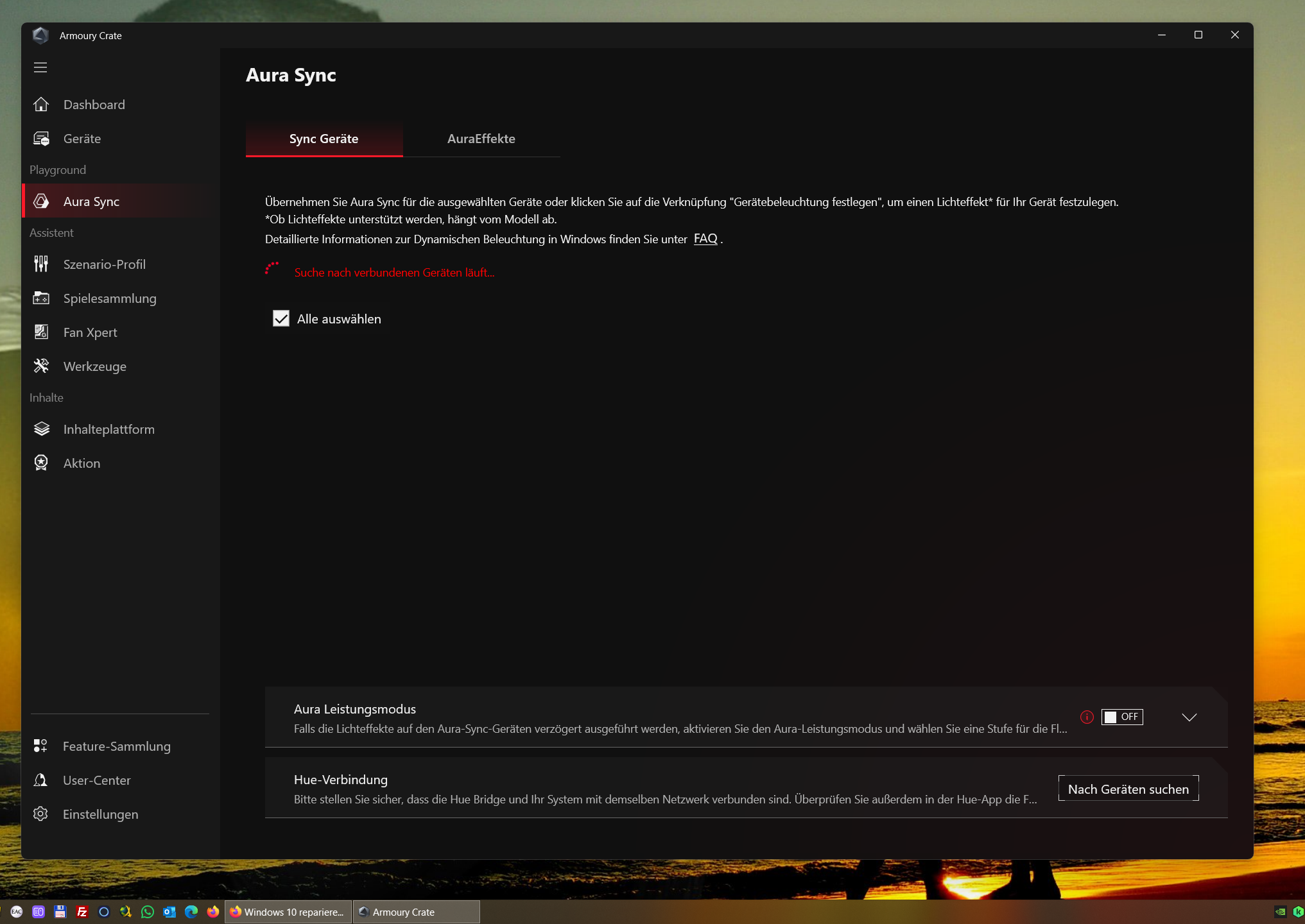Open Szenario-Profil in the Assistent section
This screenshot has height=924, width=1305.
pos(41,264)
